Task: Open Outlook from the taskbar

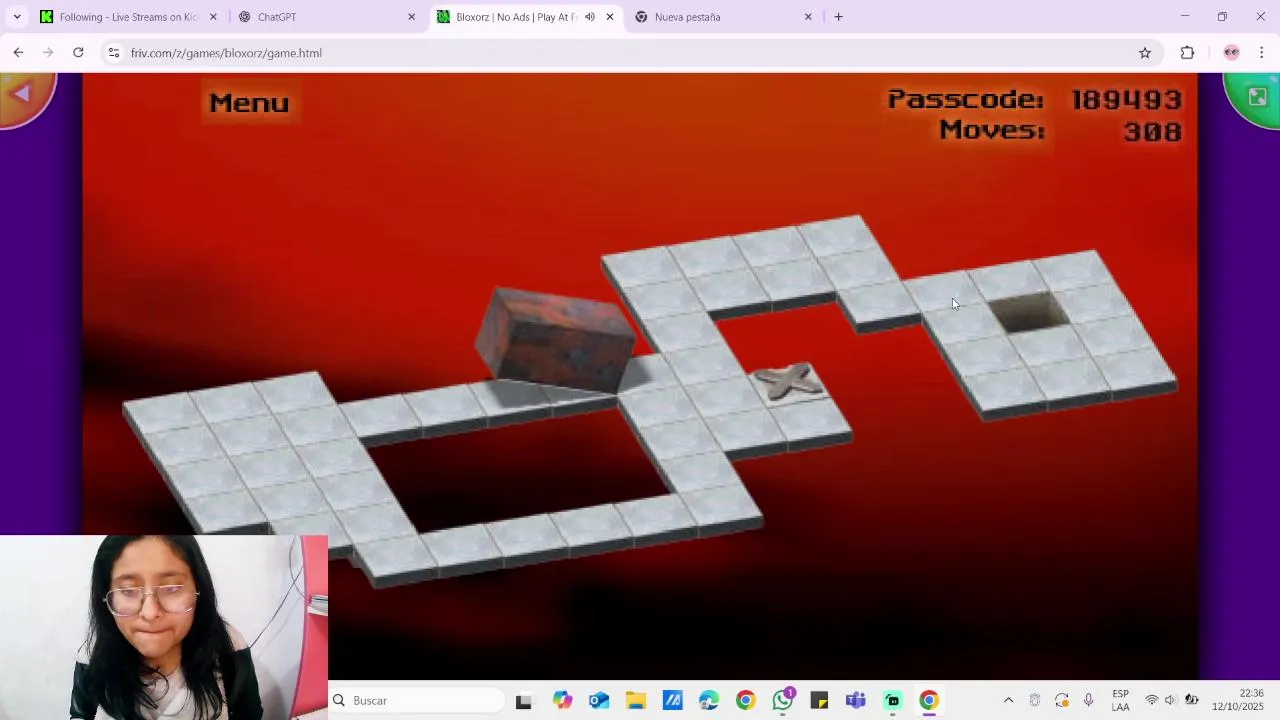Action: (x=599, y=701)
